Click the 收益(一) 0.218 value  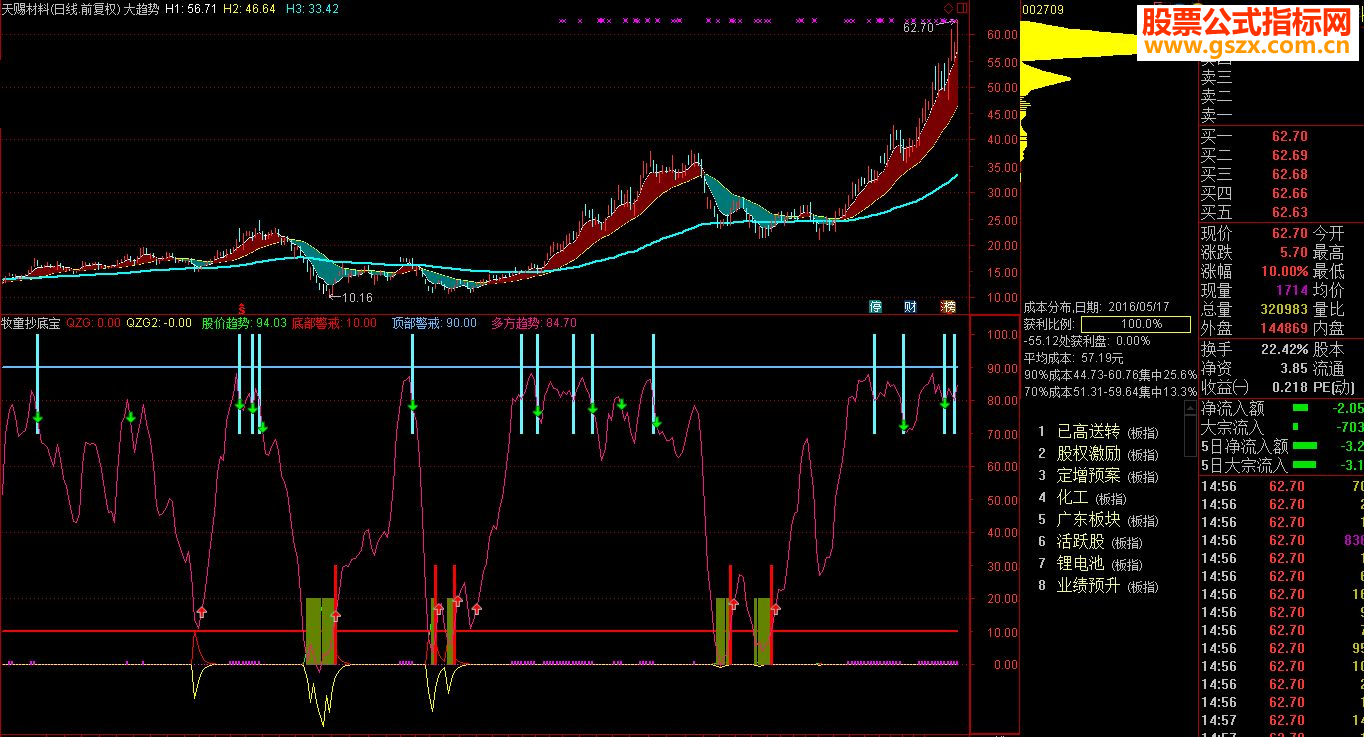click(x=1289, y=387)
